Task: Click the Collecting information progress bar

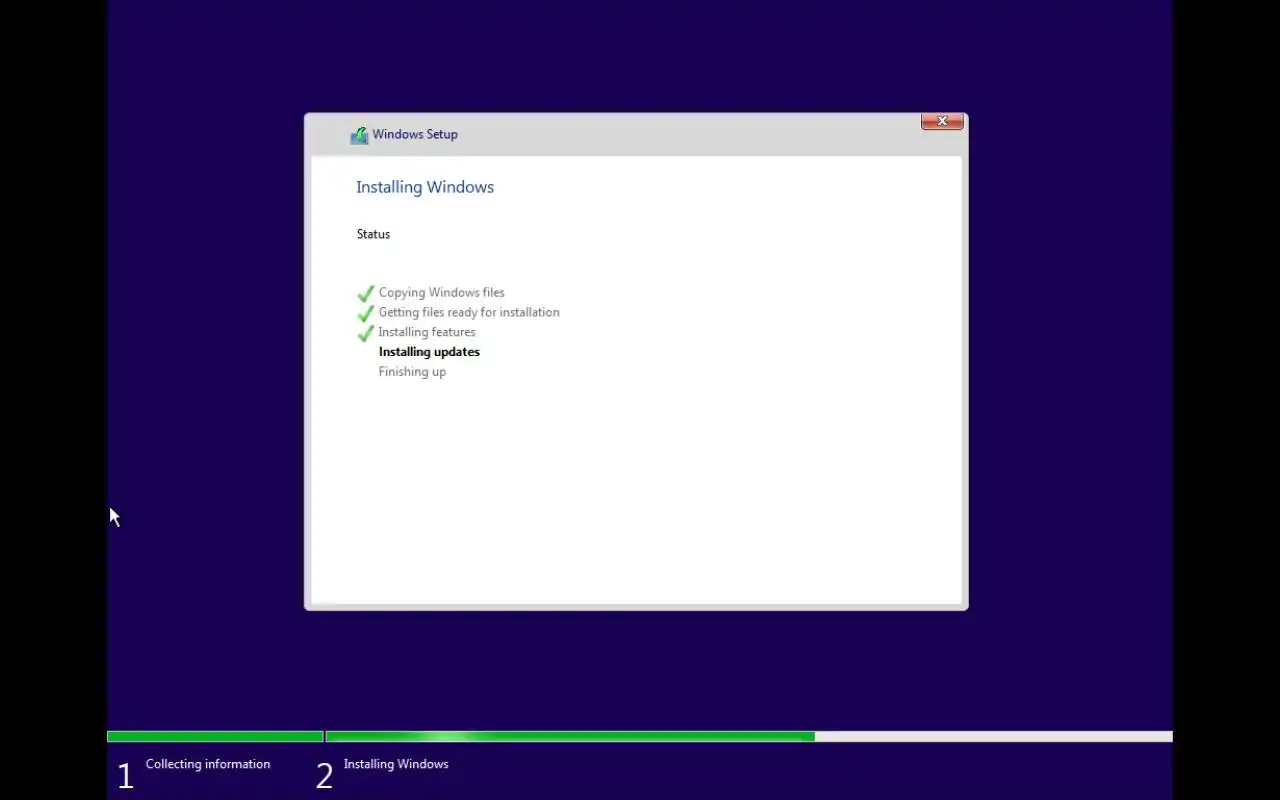Action: click(x=215, y=737)
